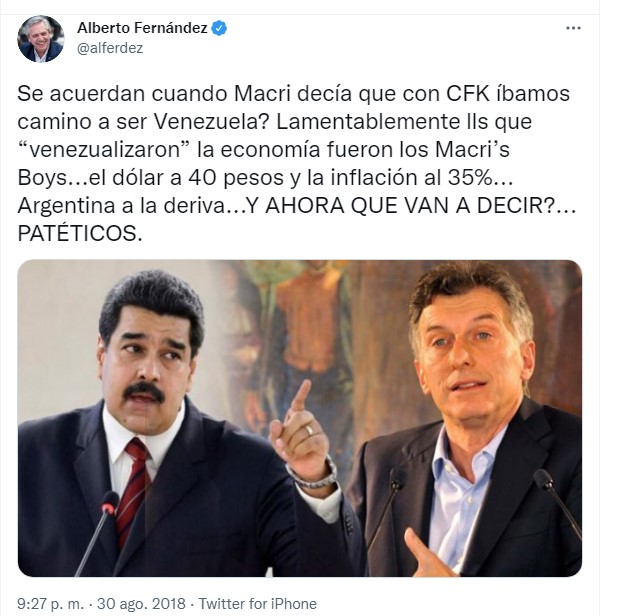Open the Twitter for iPhone source link
The width and height of the screenshot is (617, 616).
[x=257, y=603]
